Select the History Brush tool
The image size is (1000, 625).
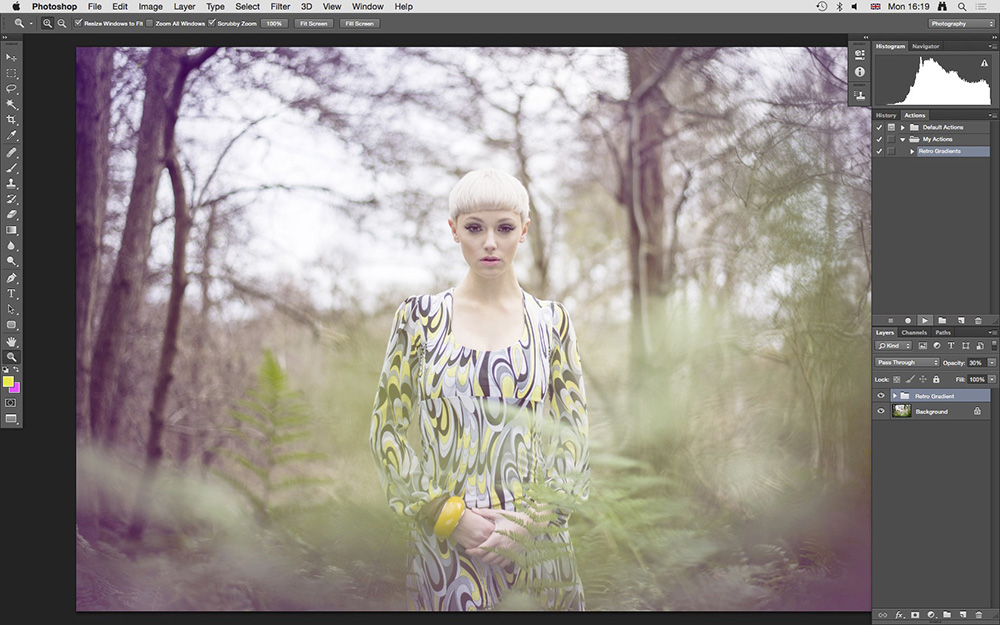click(x=11, y=199)
